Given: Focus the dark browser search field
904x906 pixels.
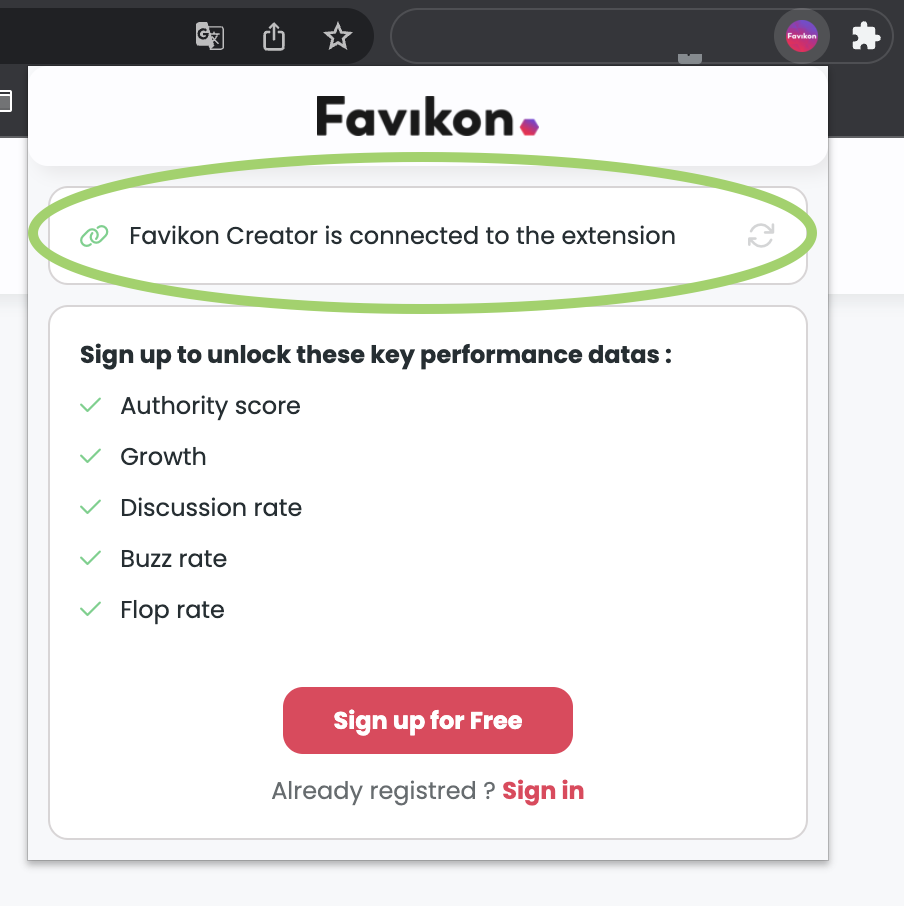Looking at the screenshot, I should click(580, 37).
